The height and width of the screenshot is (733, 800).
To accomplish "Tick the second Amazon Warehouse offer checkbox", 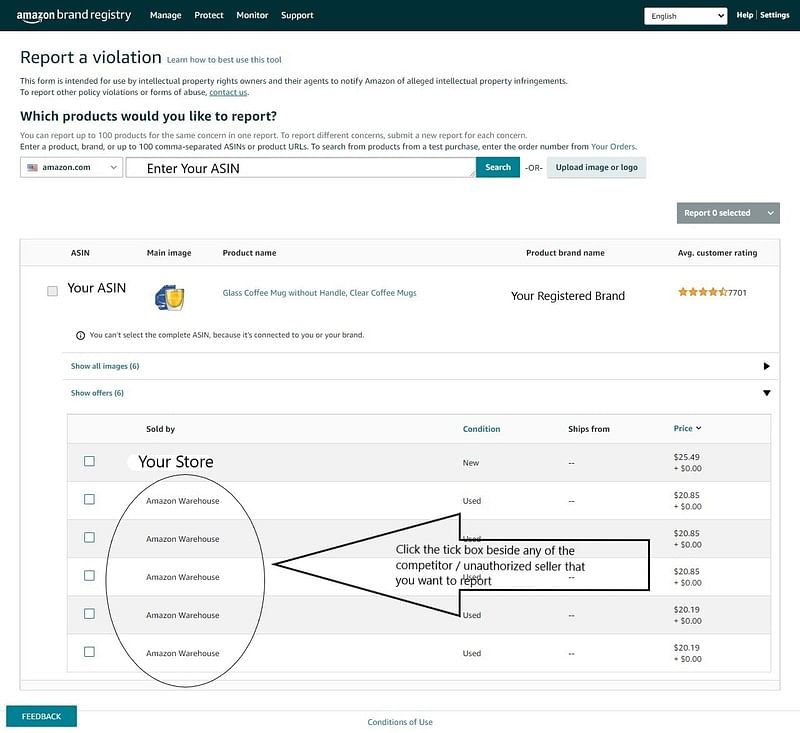I will [x=89, y=538].
